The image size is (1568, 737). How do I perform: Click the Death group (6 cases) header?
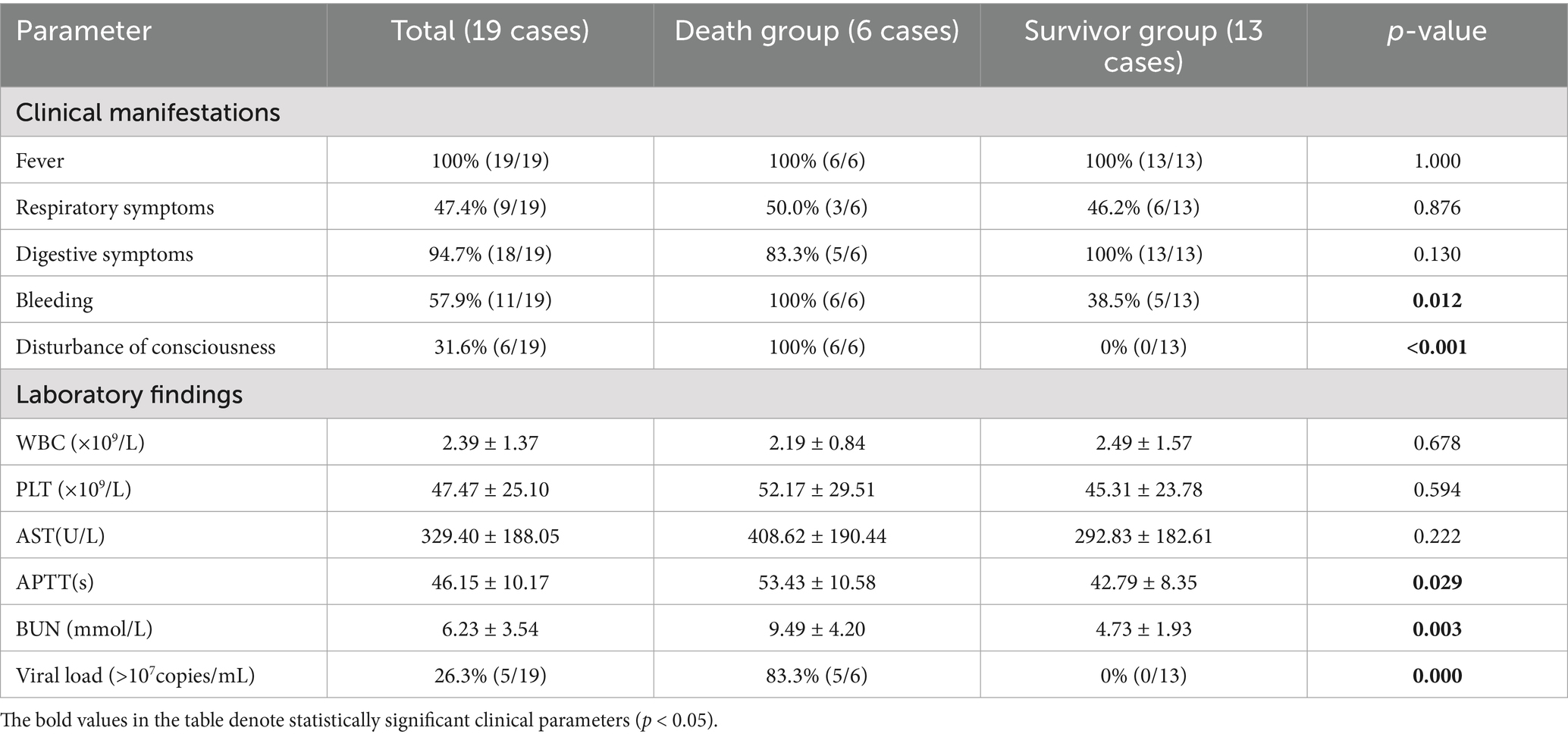[817, 31]
